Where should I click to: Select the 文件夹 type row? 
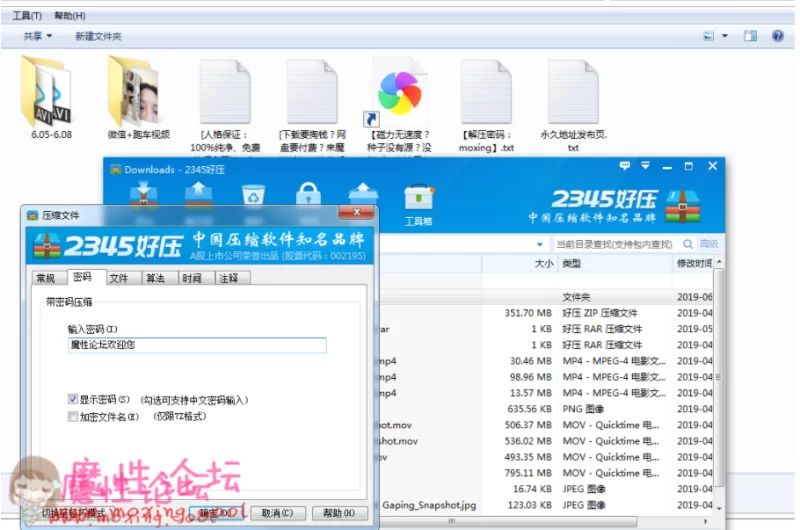pyautogui.click(x=546, y=297)
